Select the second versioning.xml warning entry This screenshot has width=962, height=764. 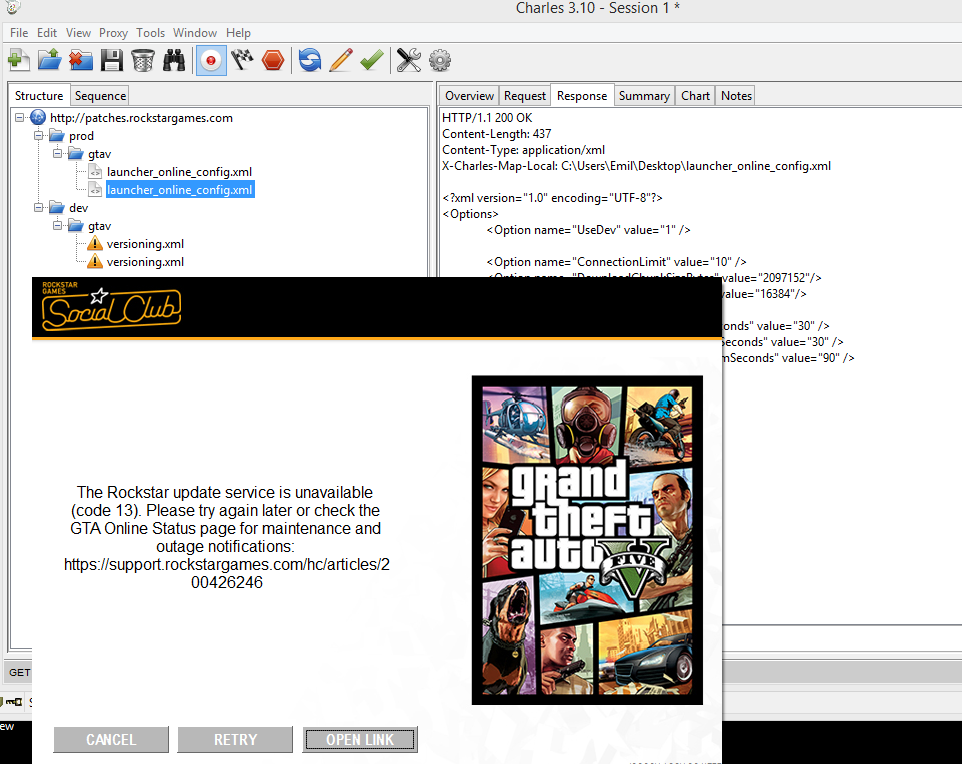tap(145, 261)
